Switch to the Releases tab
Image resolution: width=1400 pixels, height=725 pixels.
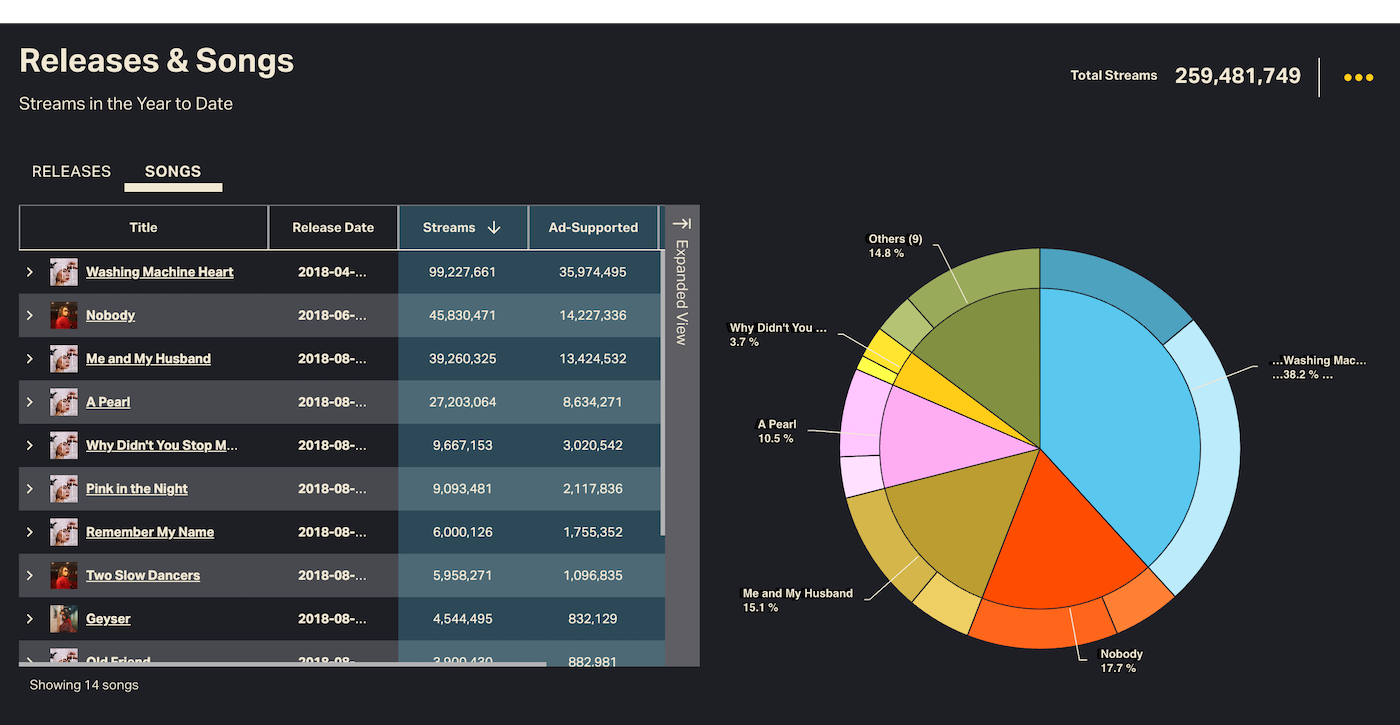pos(71,171)
